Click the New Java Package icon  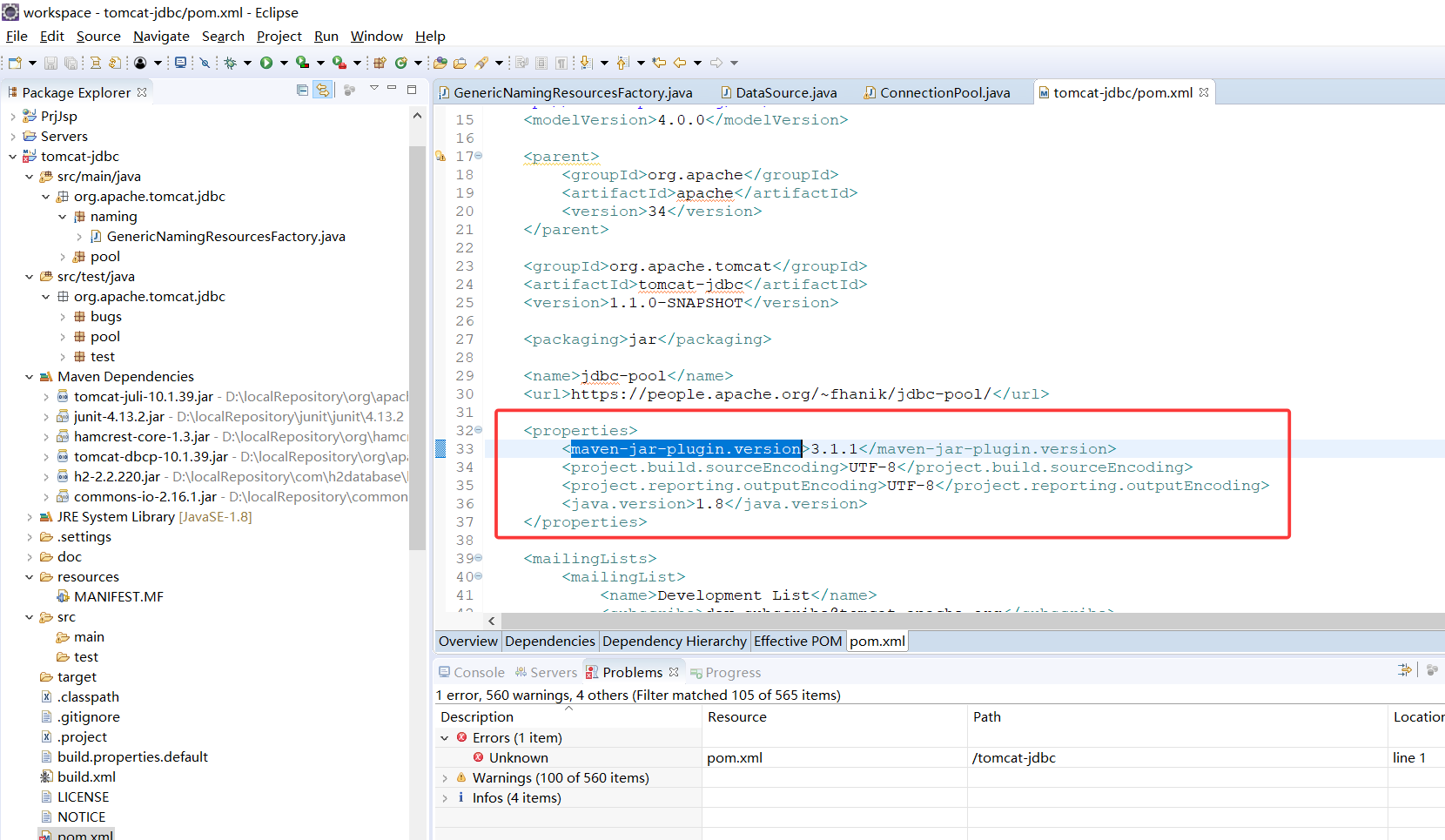380,63
